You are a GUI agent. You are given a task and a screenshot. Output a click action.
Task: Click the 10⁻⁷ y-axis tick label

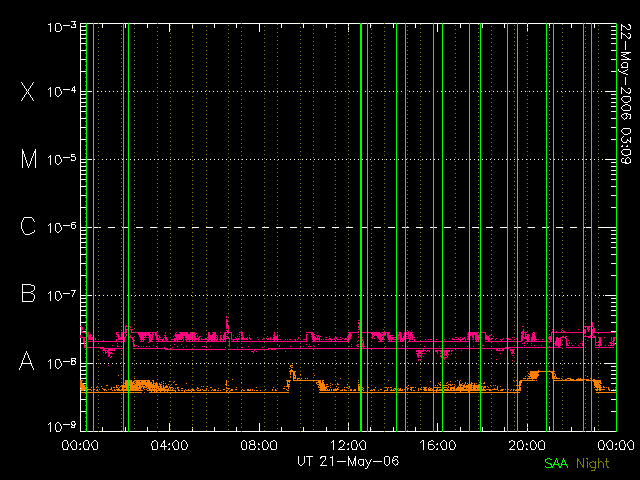click(62, 295)
